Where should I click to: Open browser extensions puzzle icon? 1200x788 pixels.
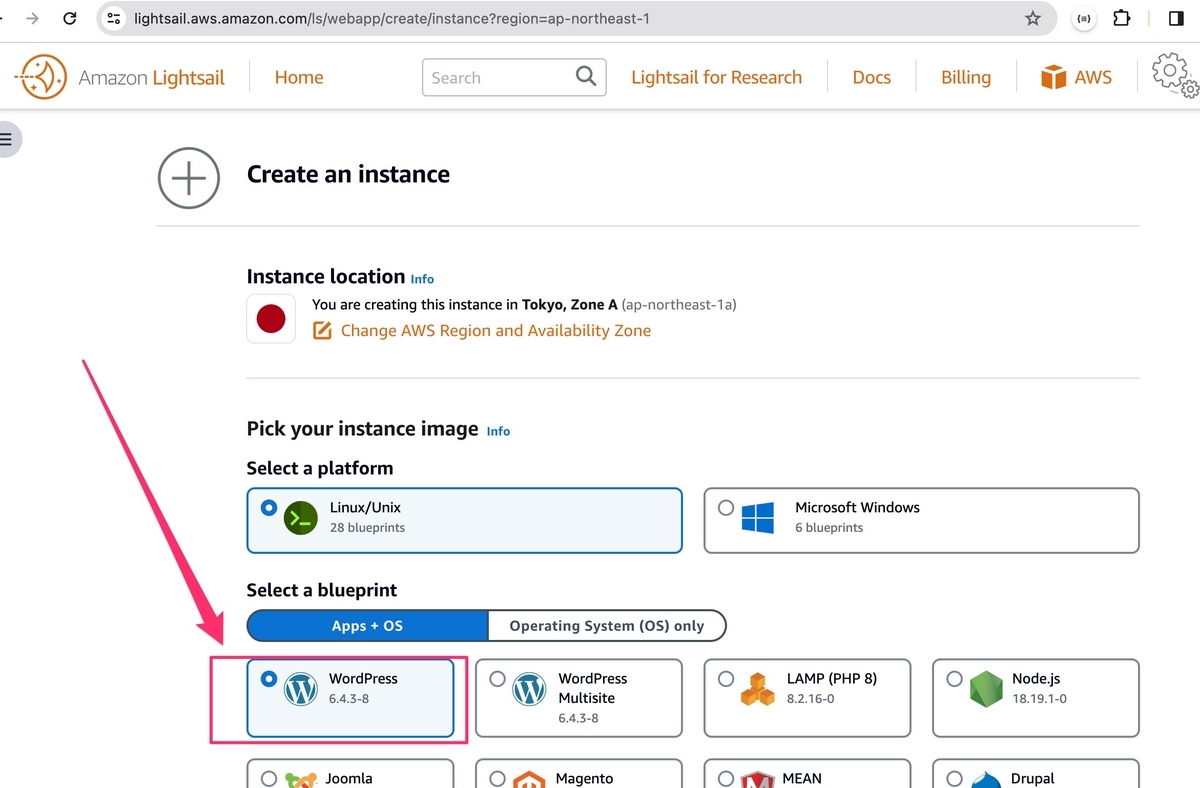[x=1121, y=18]
